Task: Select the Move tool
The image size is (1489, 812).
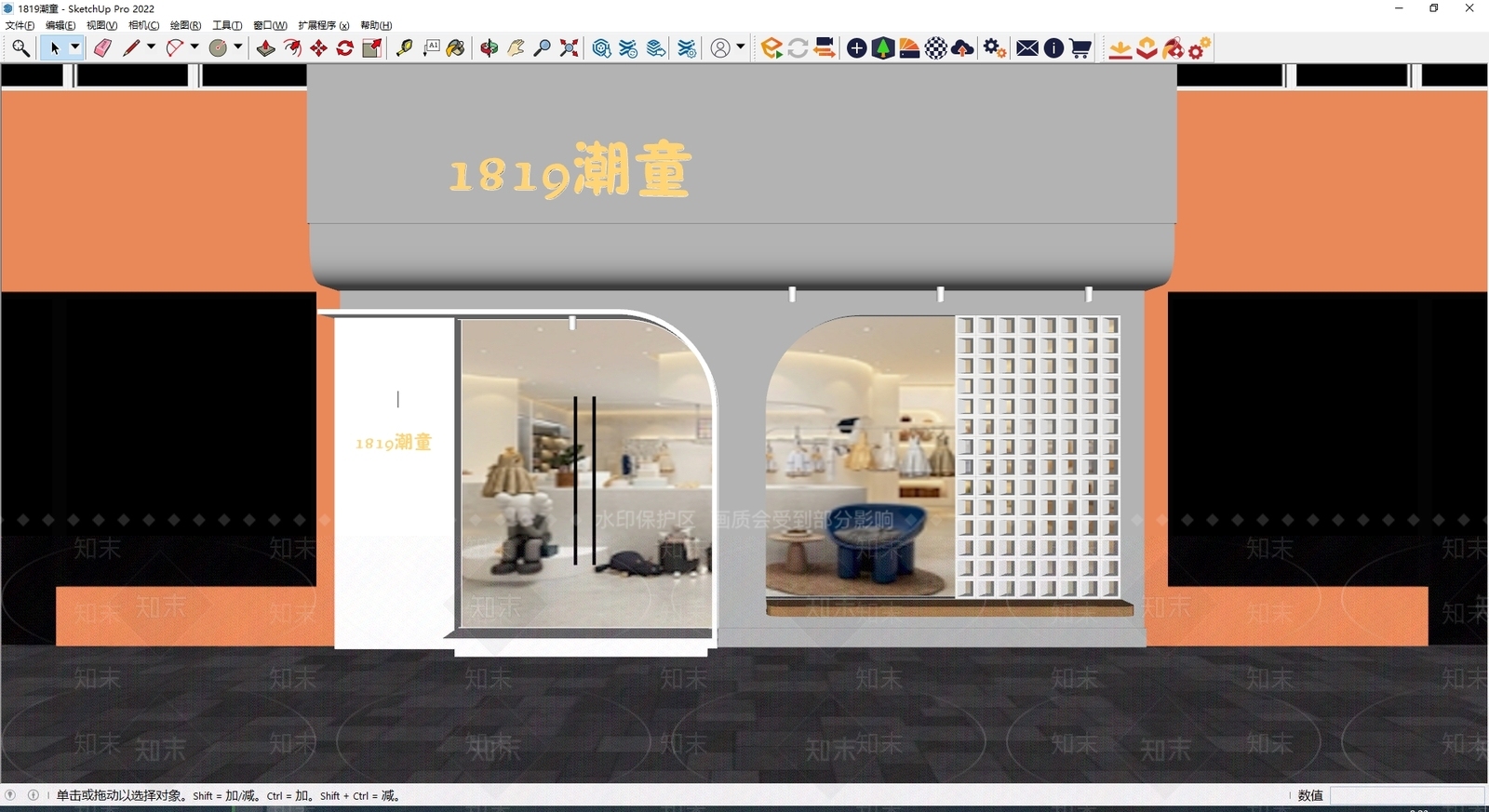Action: (x=318, y=48)
